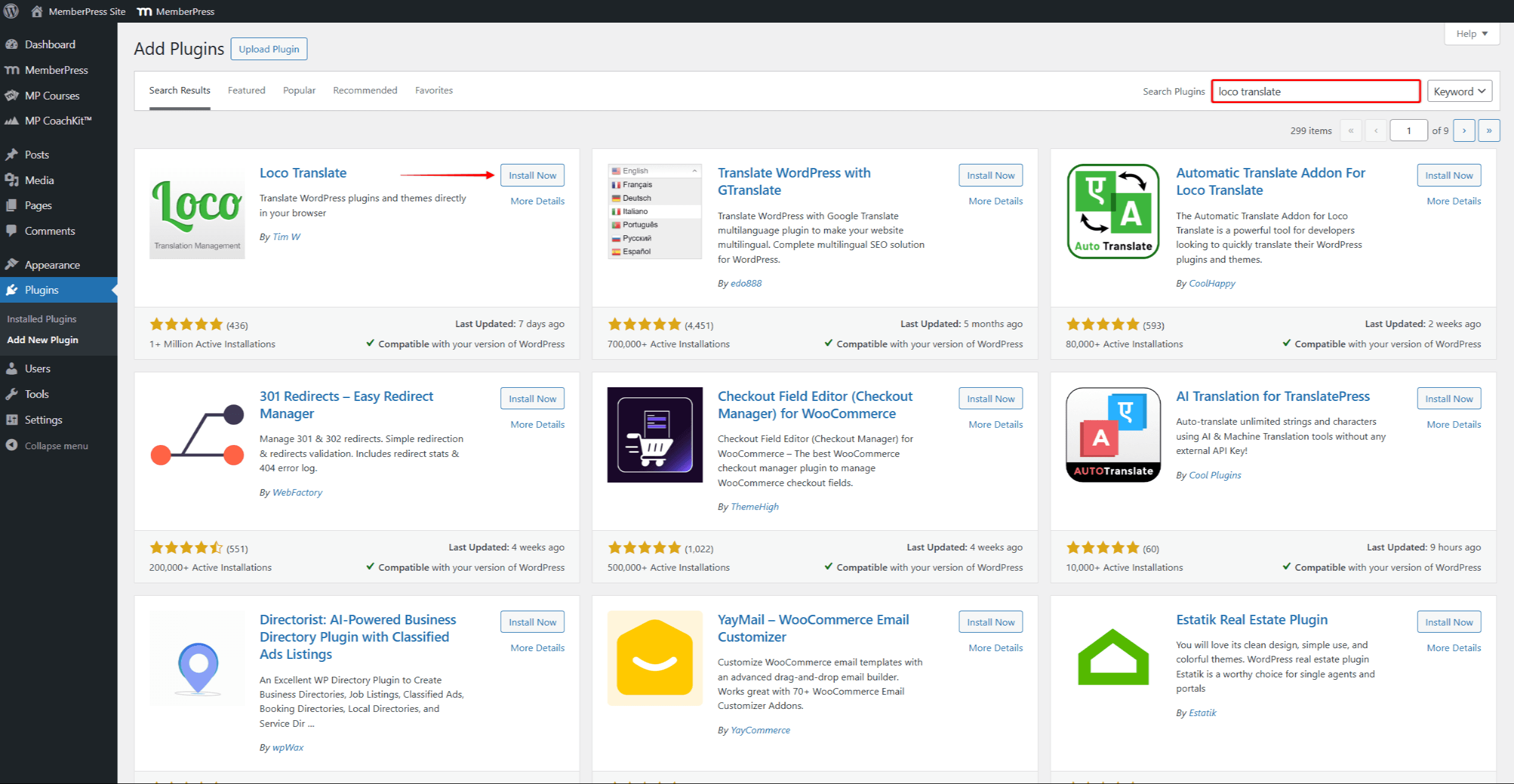Open the Appearance brush icon
The image size is (1514, 784).
pos(11,265)
